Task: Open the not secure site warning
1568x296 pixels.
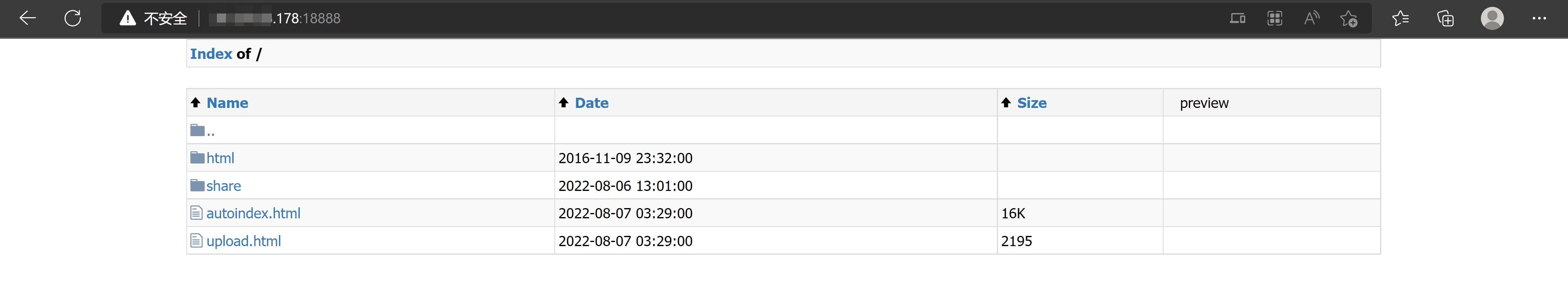Action: tap(153, 18)
